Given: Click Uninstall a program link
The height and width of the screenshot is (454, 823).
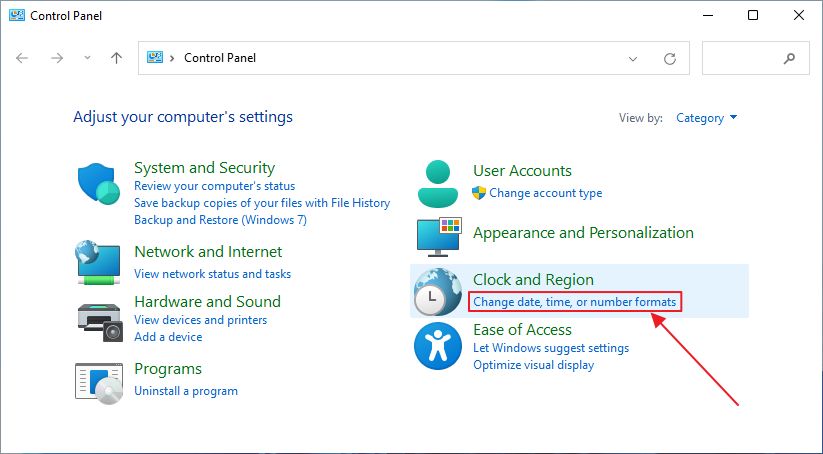Looking at the screenshot, I should (186, 390).
